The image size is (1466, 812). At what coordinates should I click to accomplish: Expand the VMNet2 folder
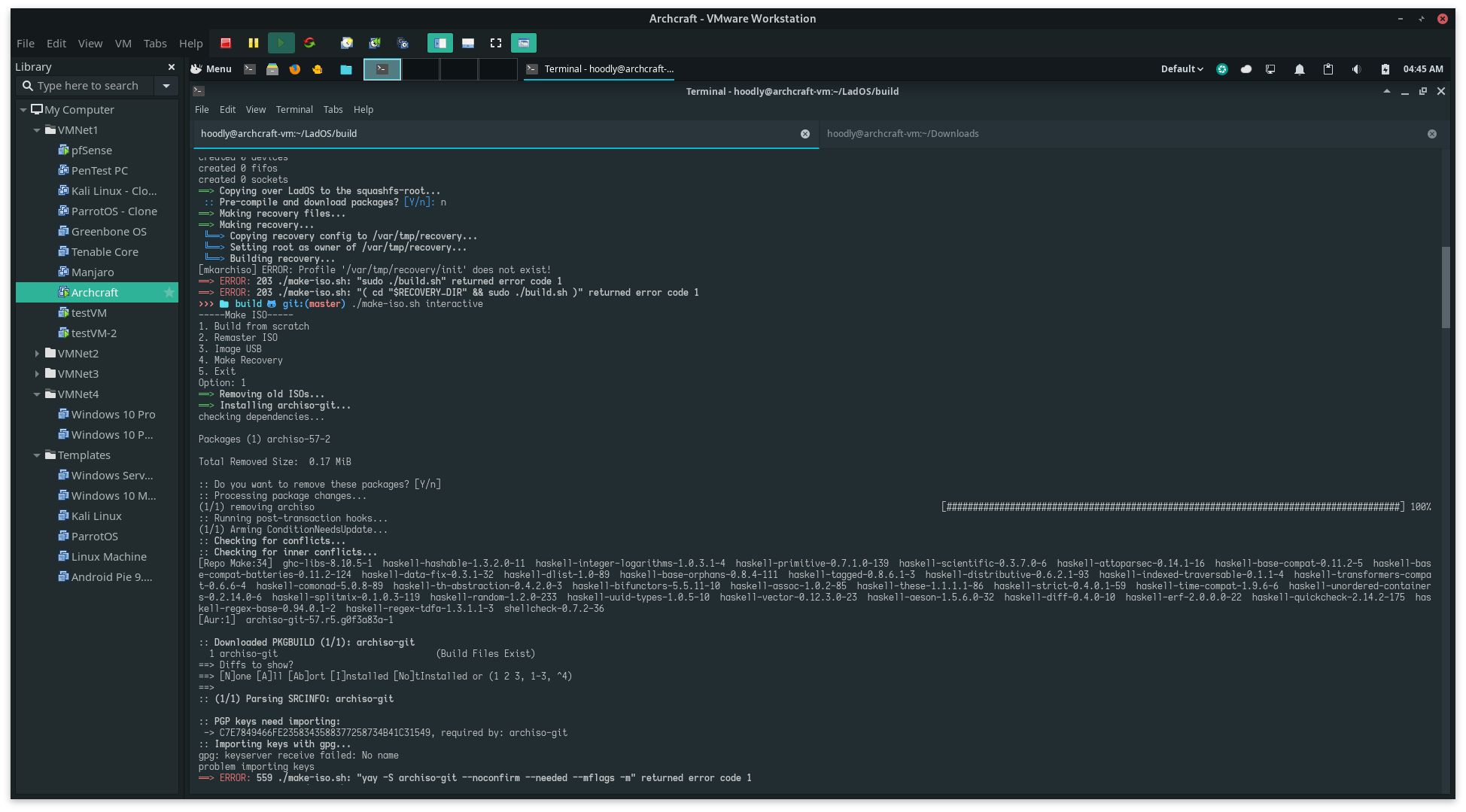[37, 354]
